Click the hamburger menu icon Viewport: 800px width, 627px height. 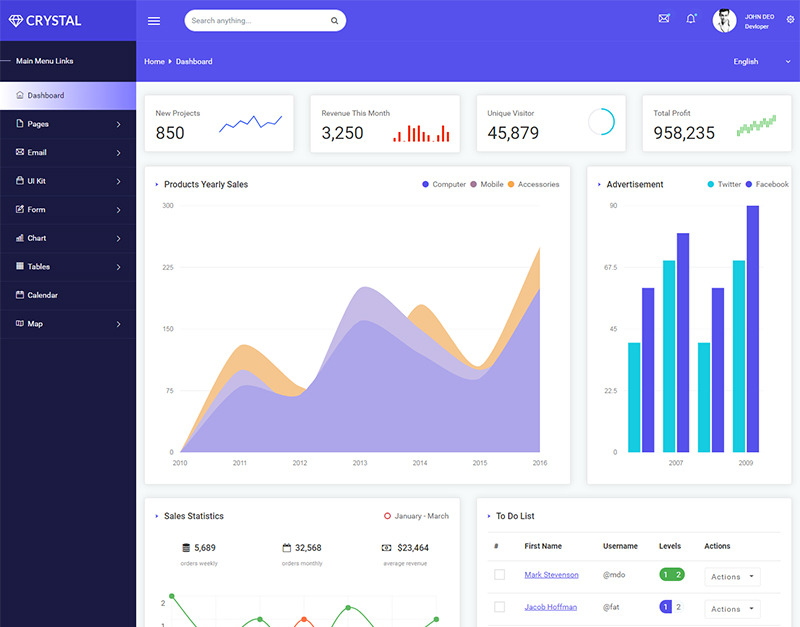pyautogui.click(x=154, y=21)
